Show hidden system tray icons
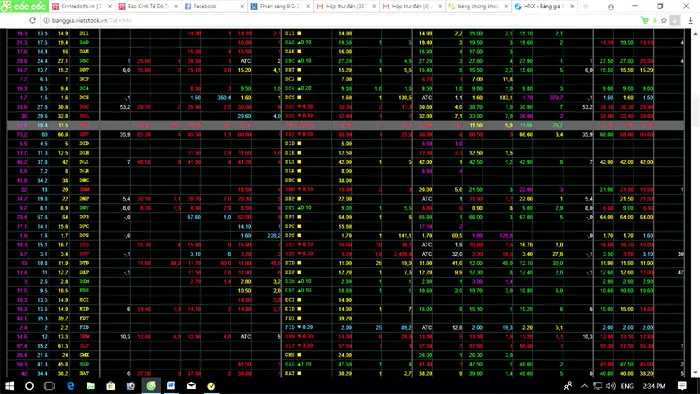Screen dimensions: 700x394 [584, 386]
